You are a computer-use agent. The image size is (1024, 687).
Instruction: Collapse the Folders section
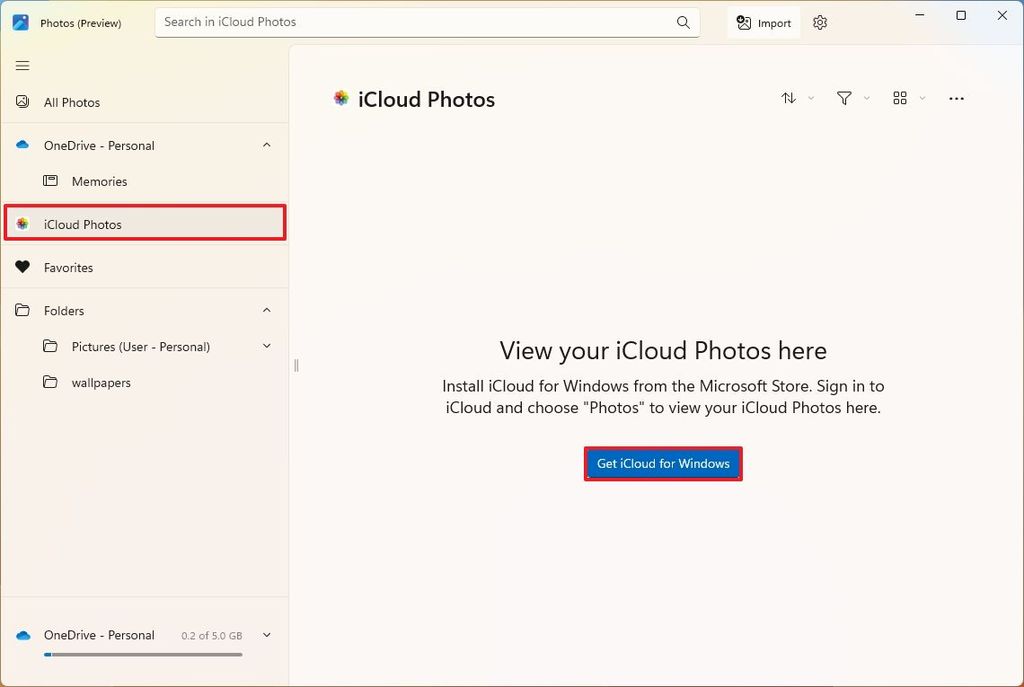(266, 310)
